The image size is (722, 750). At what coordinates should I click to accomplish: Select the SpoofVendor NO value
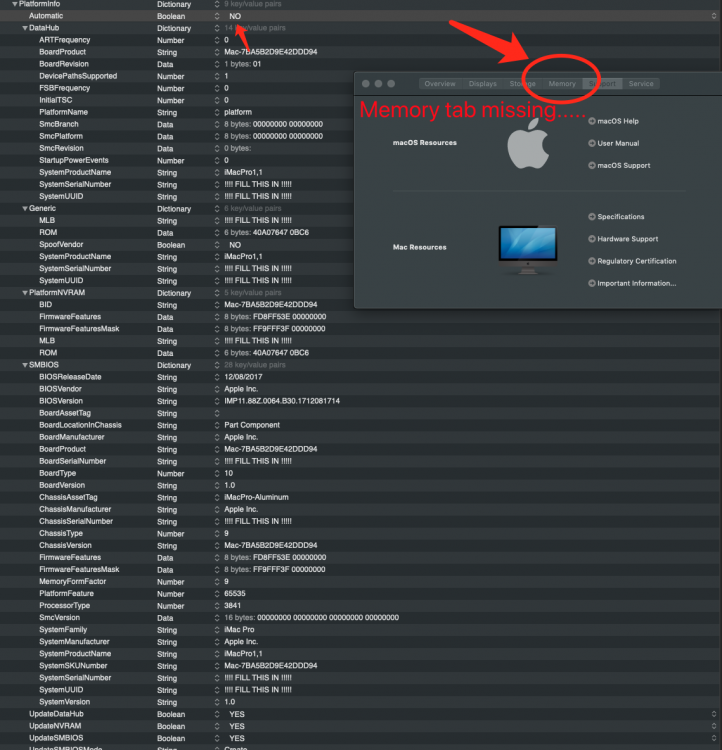click(235, 245)
